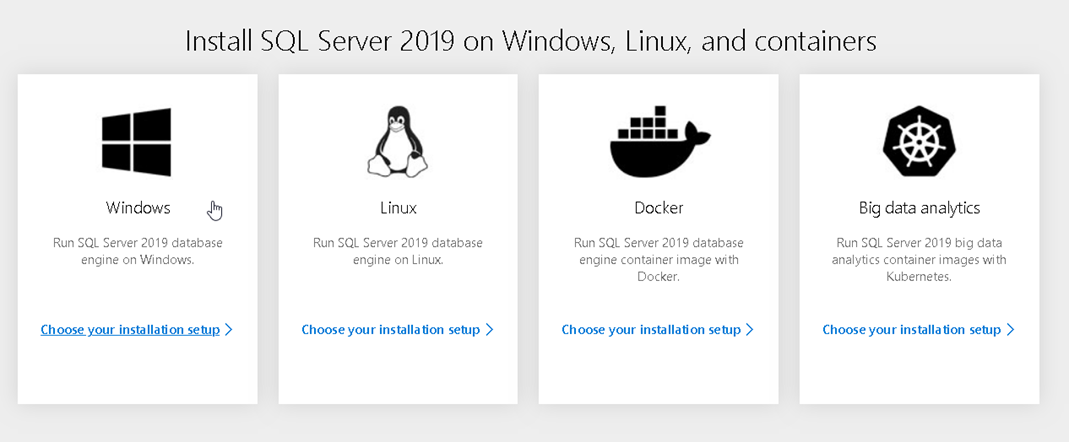Click the chevron arrow in Linux card
The width and height of the screenshot is (1069, 442).
click(x=489, y=330)
